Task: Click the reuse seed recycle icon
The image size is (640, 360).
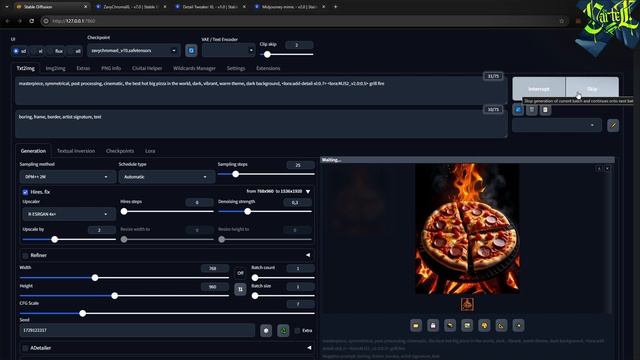Action: point(283,330)
